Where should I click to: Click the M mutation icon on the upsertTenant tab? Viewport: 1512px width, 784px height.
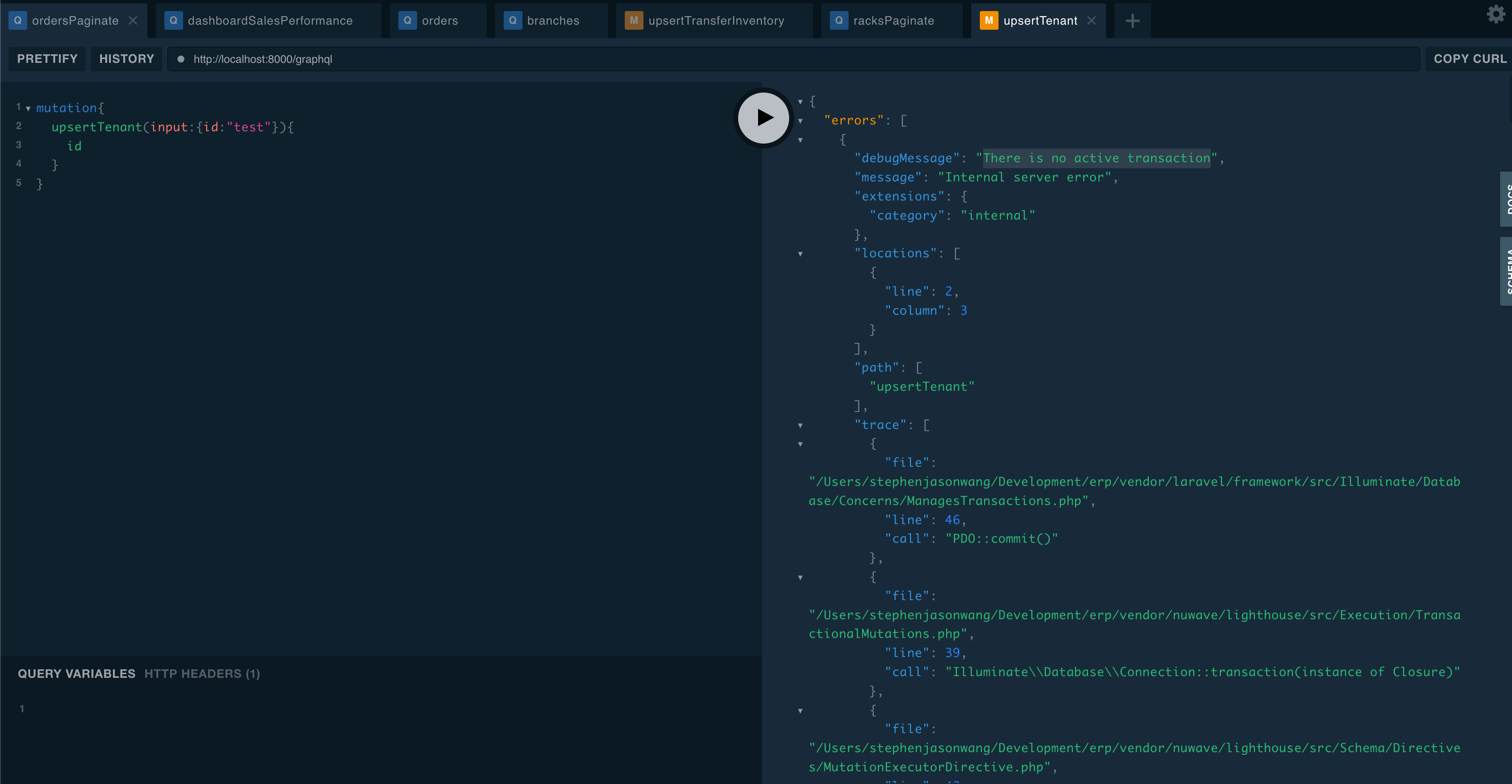click(x=989, y=20)
